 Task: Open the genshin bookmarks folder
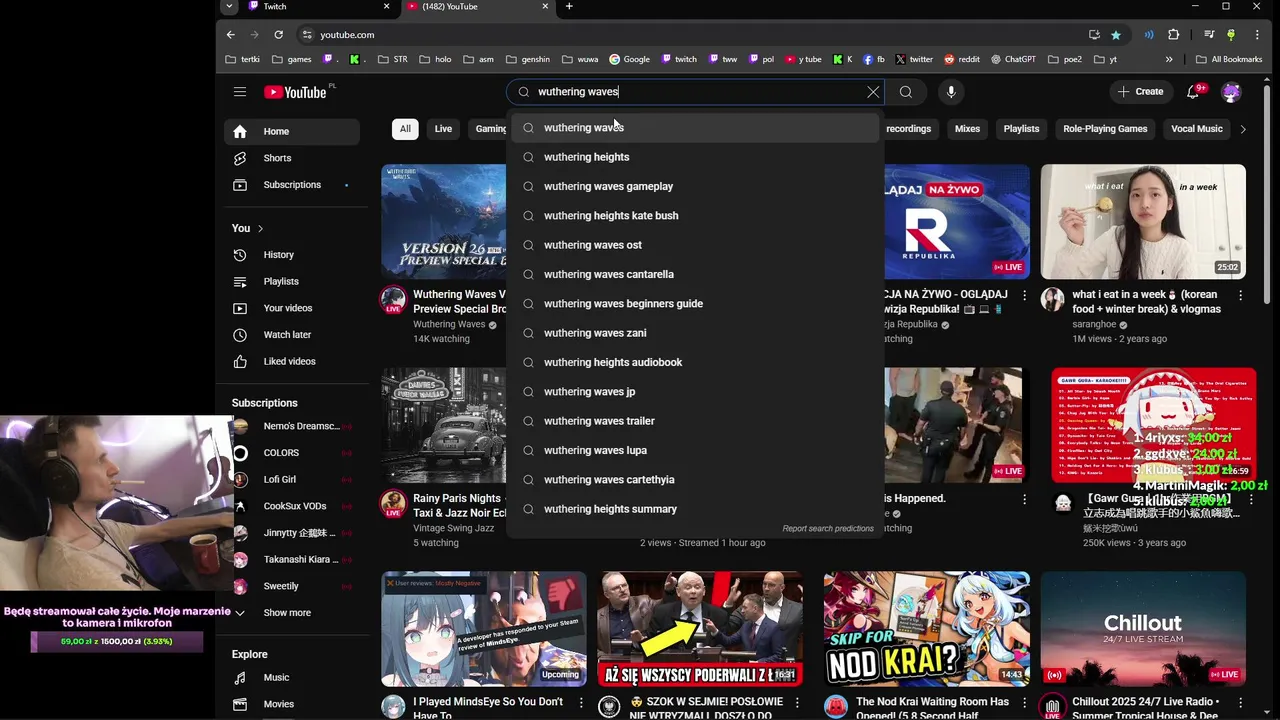click(x=528, y=59)
